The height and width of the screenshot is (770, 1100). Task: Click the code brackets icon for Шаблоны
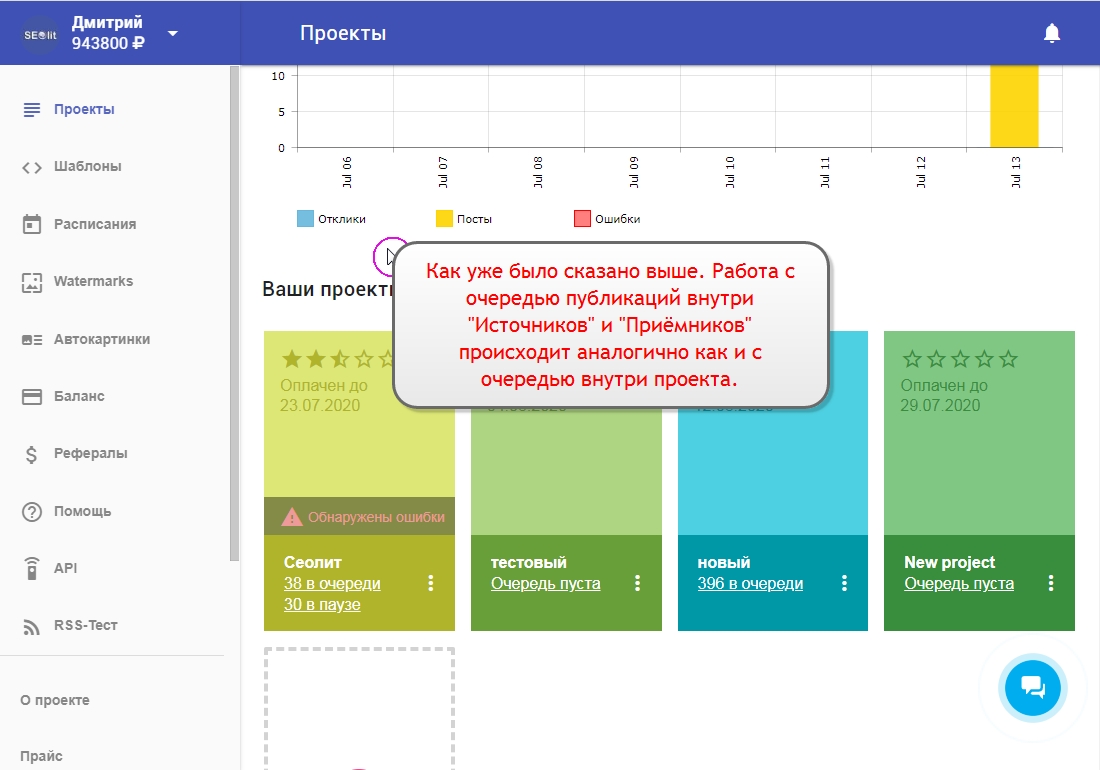pos(32,167)
